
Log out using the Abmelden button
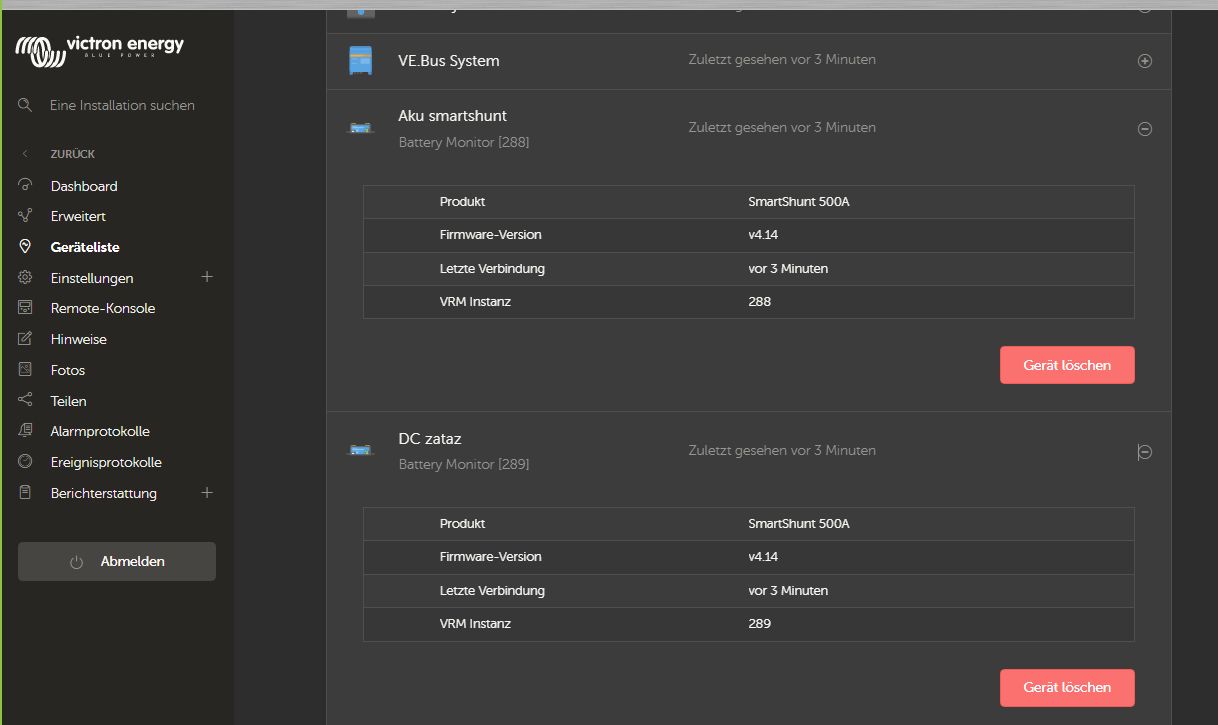point(117,561)
